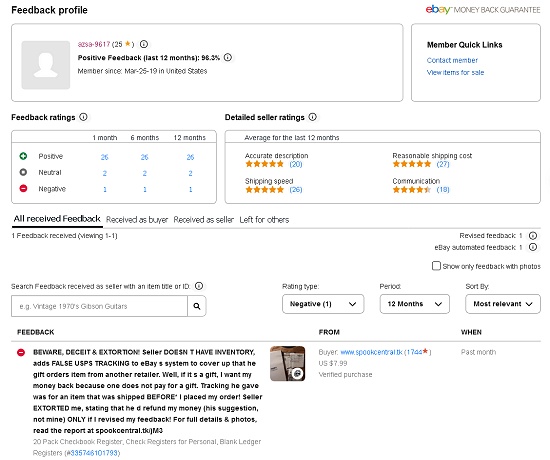Open the eBay automated feedback info icon

pos(533,247)
